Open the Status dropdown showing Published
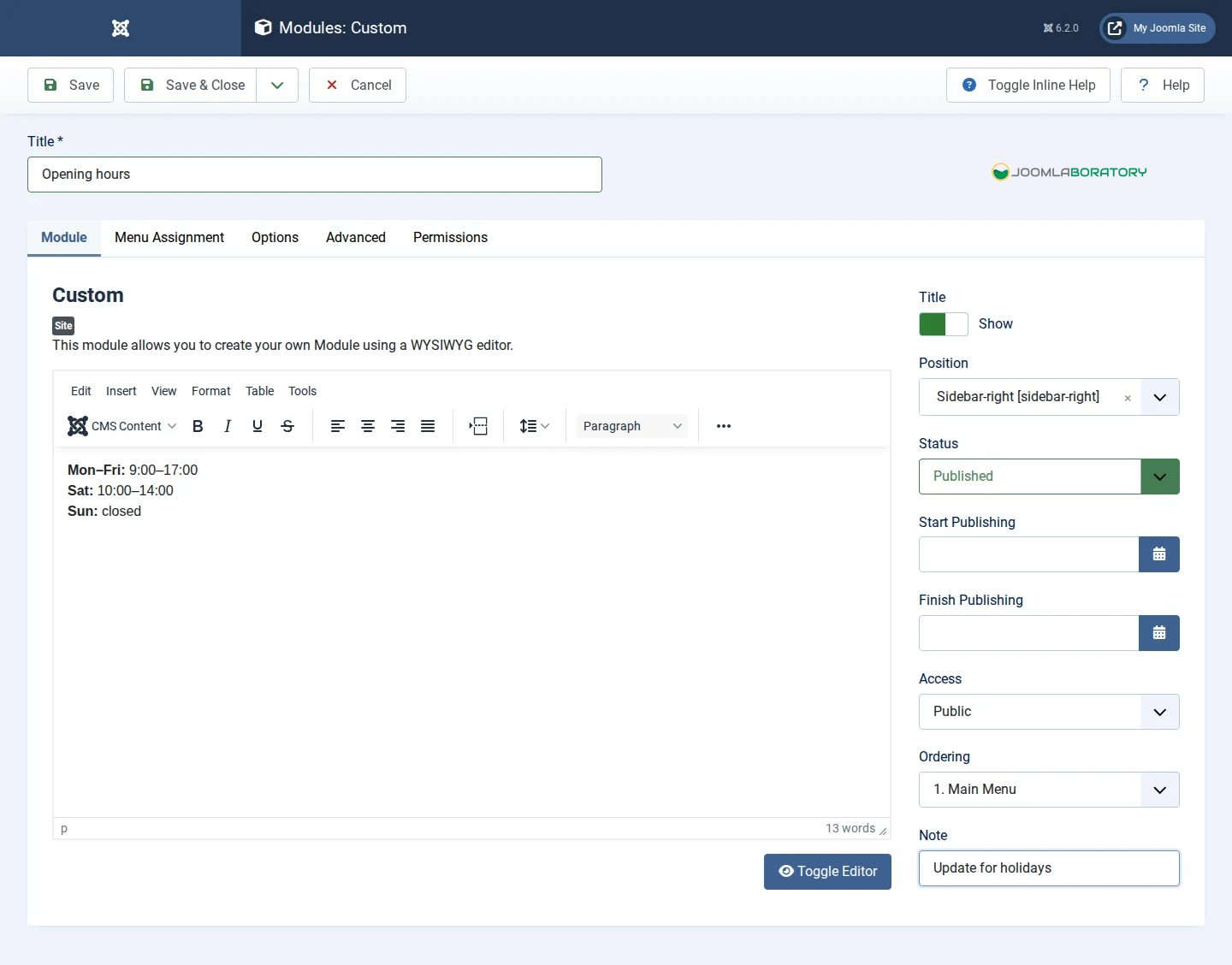 tap(1049, 477)
